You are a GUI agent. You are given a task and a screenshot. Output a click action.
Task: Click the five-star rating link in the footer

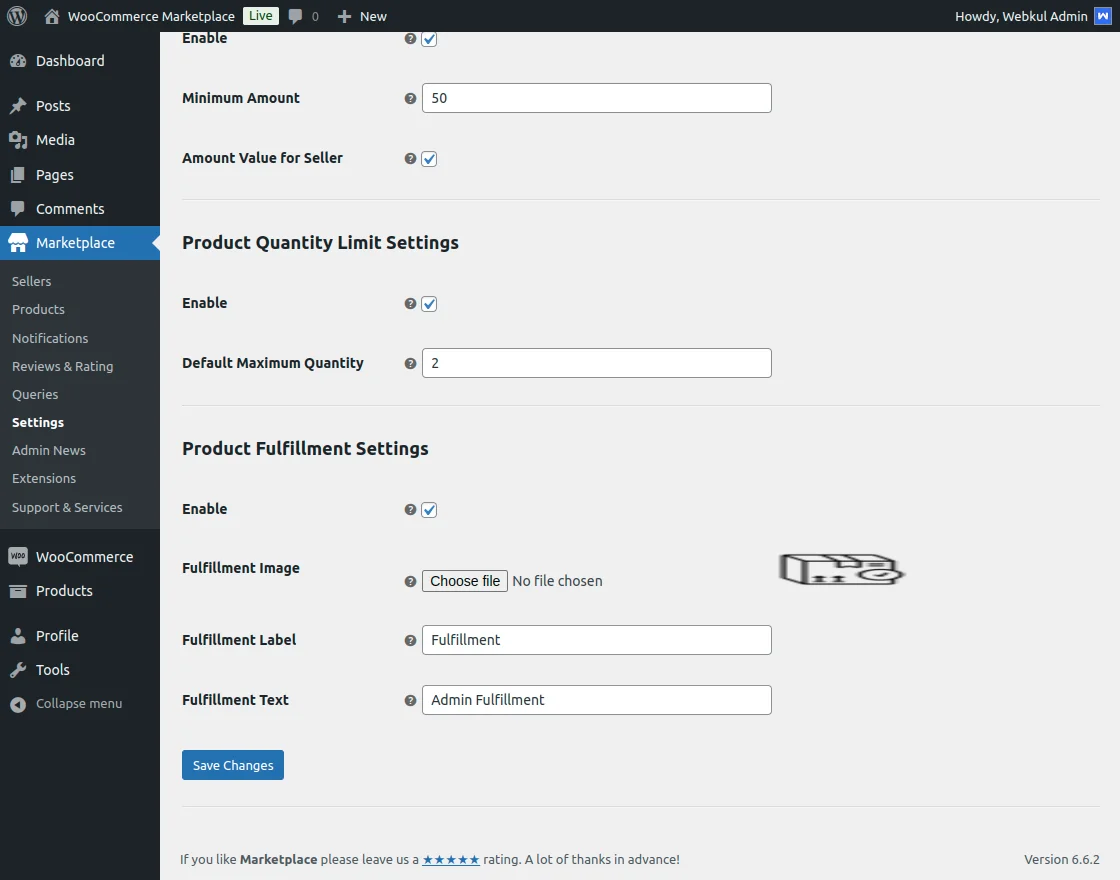point(450,859)
